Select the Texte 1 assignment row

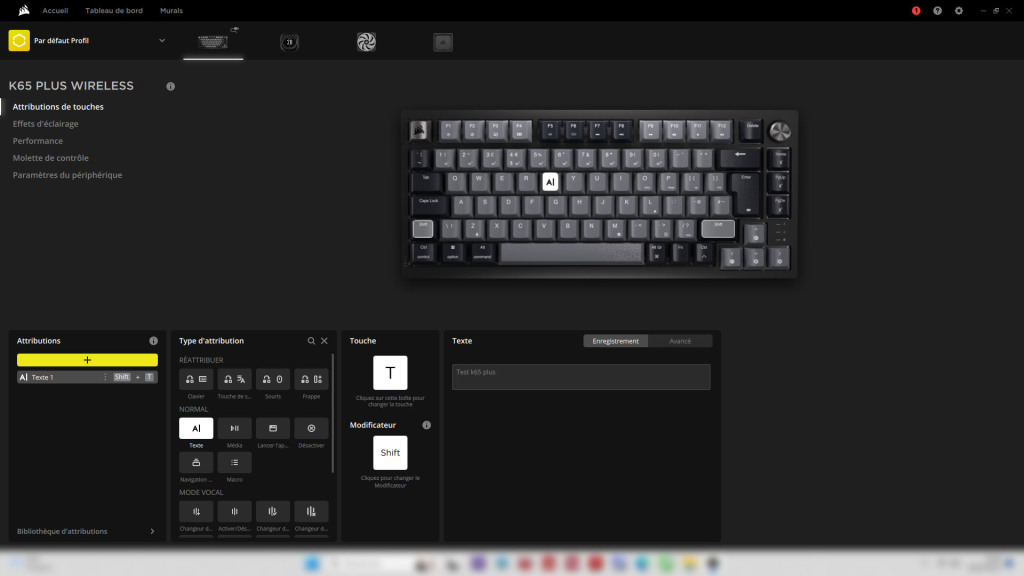point(88,377)
